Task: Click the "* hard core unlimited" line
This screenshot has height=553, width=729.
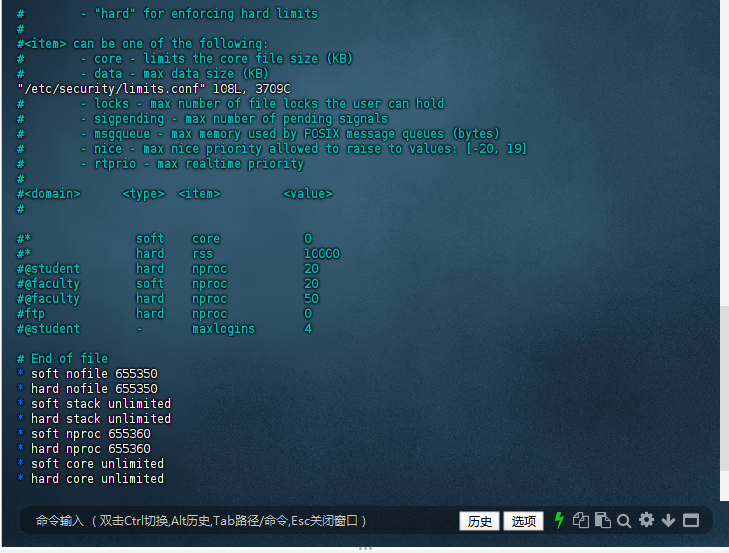Action: pos(90,479)
